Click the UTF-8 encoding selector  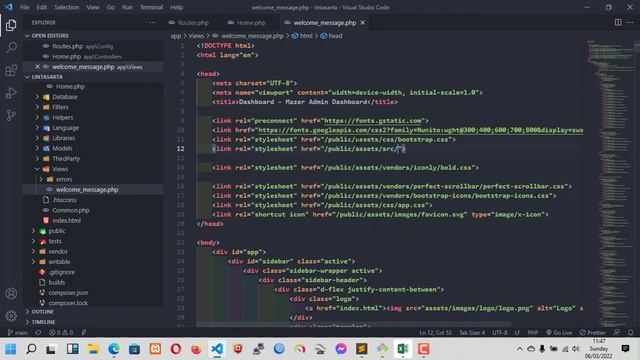coord(500,333)
